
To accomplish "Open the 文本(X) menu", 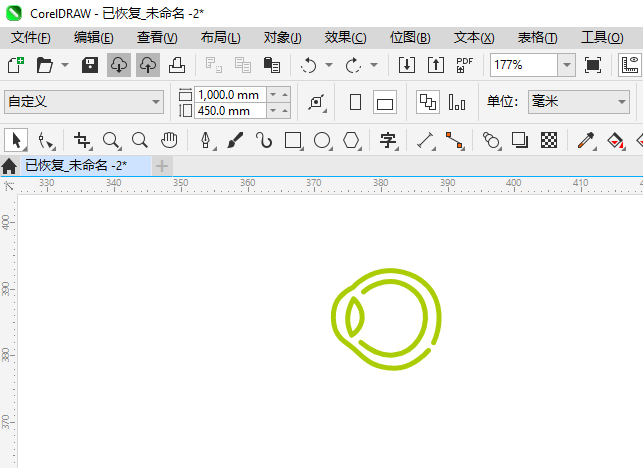I will pyautogui.click(x=474, y=38).
